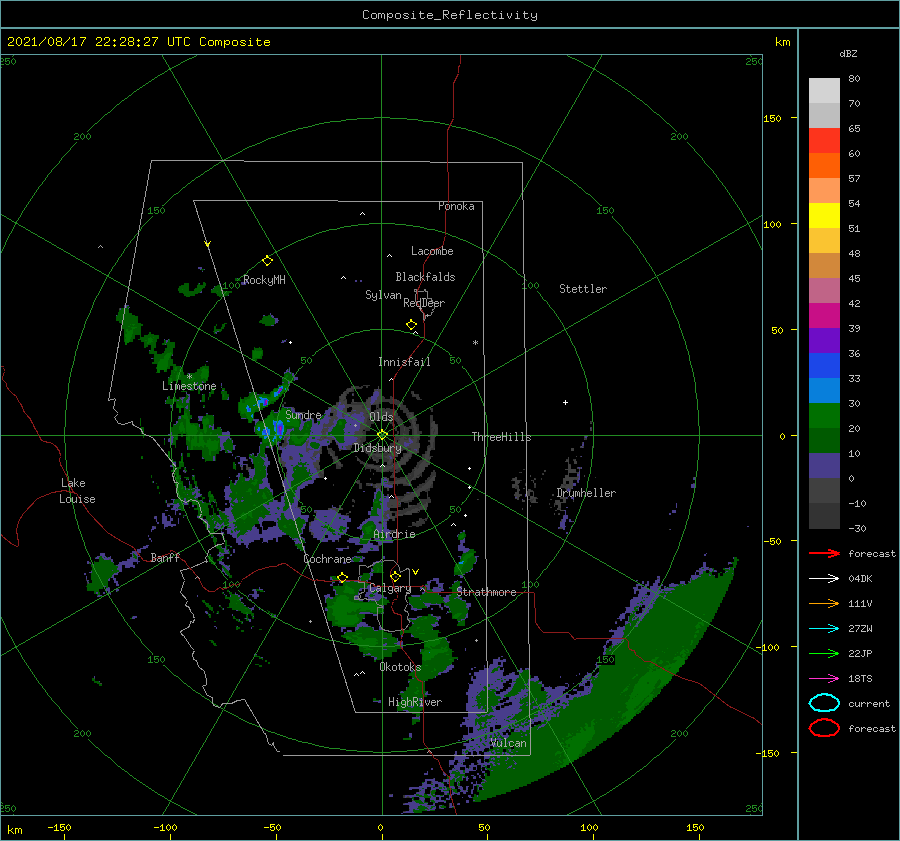Screen dimensions: 900x841
Task: Click the Drumheller label
Action: click(586, 493)
